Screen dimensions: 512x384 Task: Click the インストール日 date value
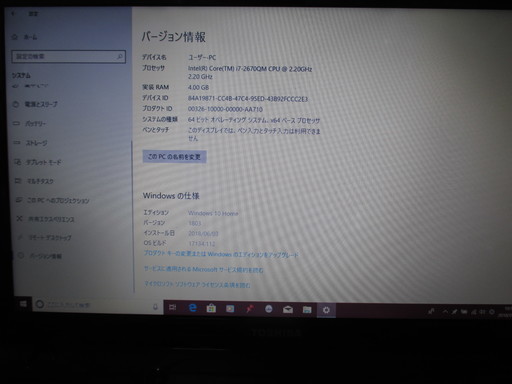click(203, 233)
